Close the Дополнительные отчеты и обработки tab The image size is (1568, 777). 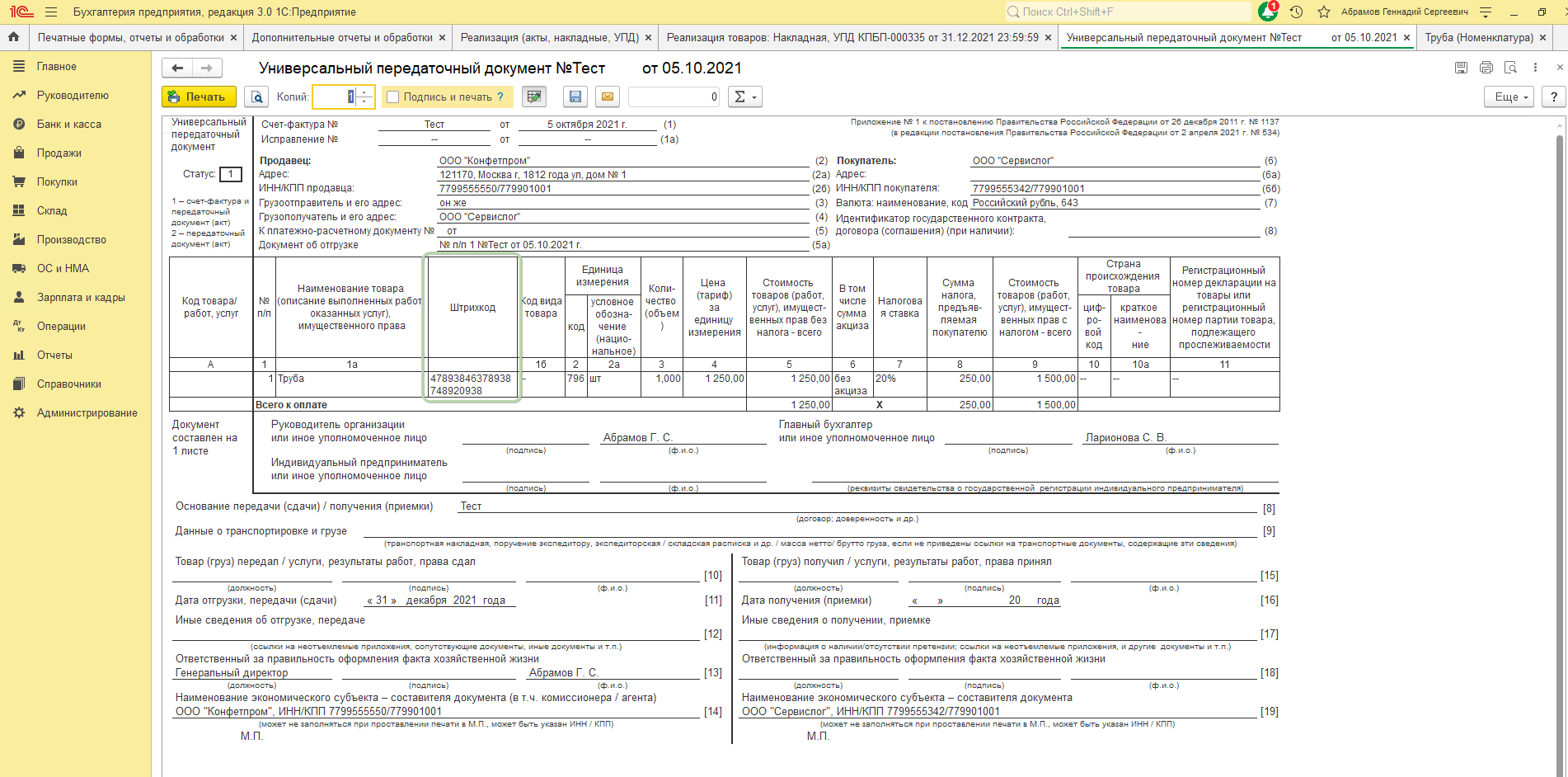coord(442,38)
